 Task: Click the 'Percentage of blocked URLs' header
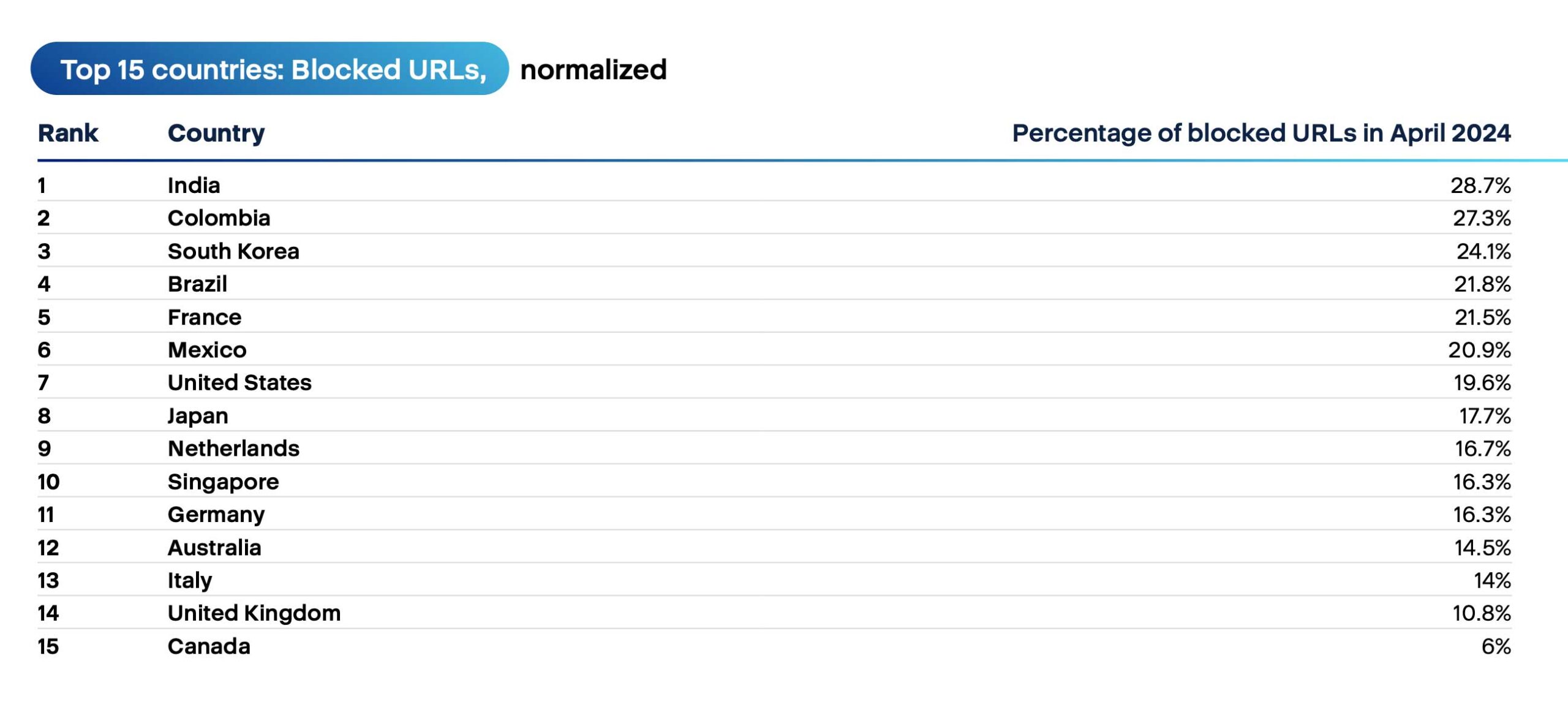point(1261,133)
